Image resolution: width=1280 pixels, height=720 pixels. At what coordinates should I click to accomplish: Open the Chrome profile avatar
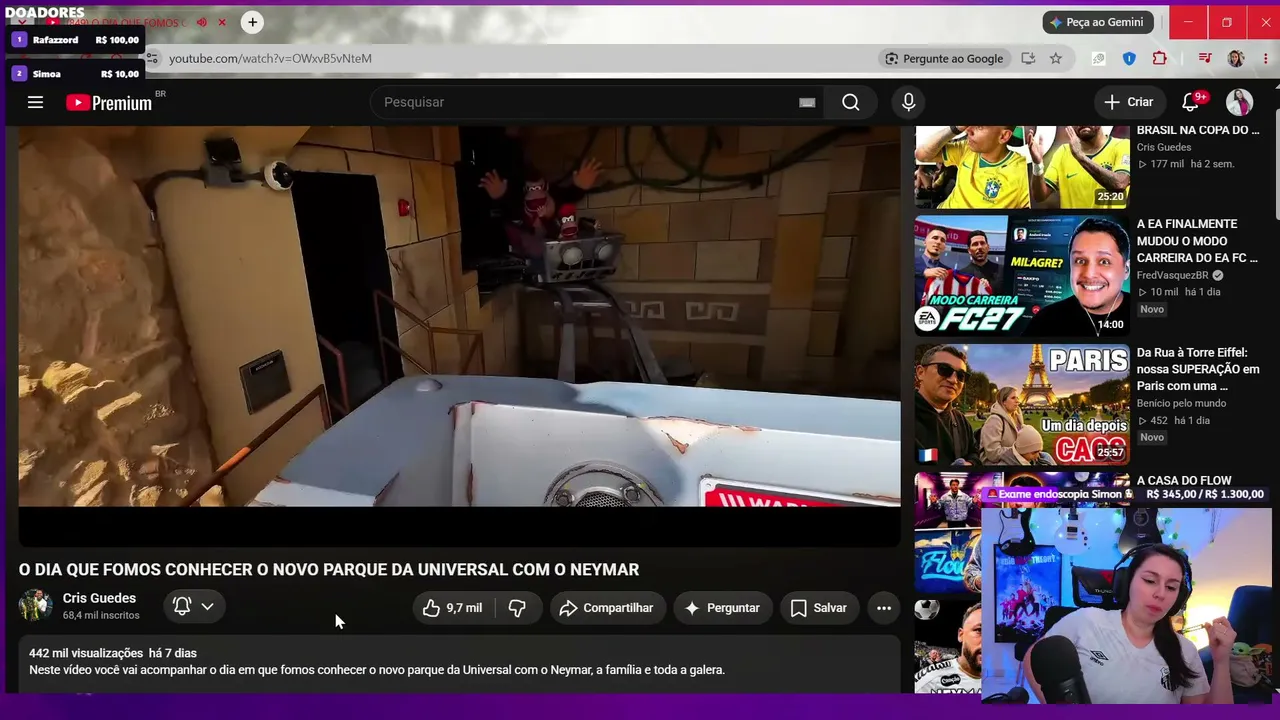[1236, 58]
